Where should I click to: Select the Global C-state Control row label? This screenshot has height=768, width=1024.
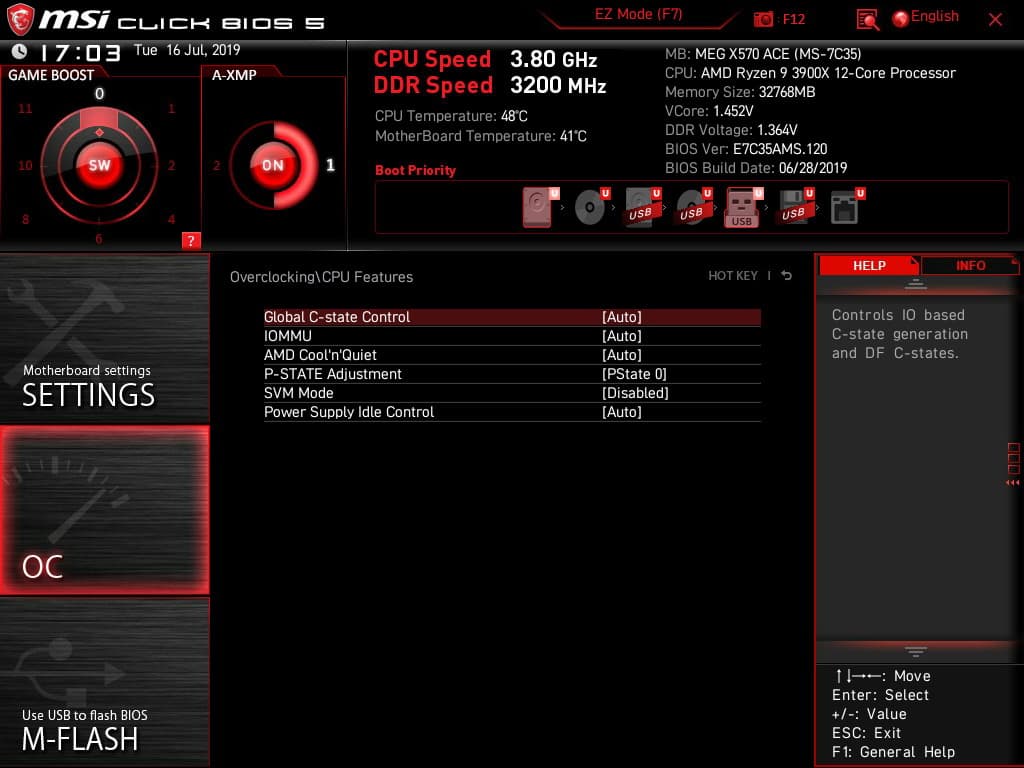click(337, 317)
